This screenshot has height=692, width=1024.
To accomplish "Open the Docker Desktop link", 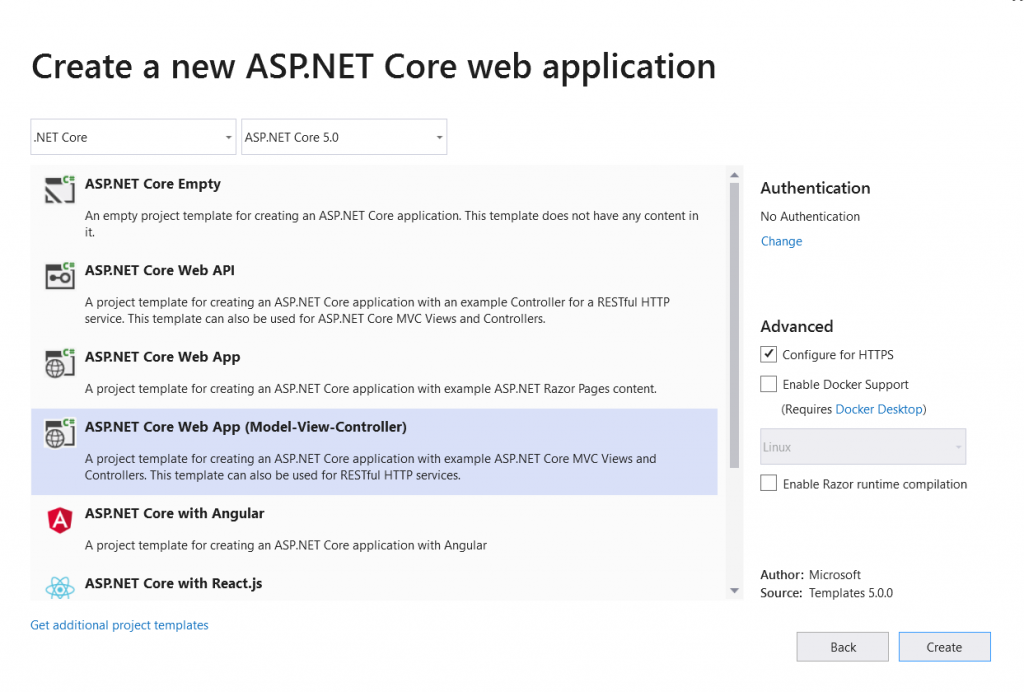I will click(878, 408).
